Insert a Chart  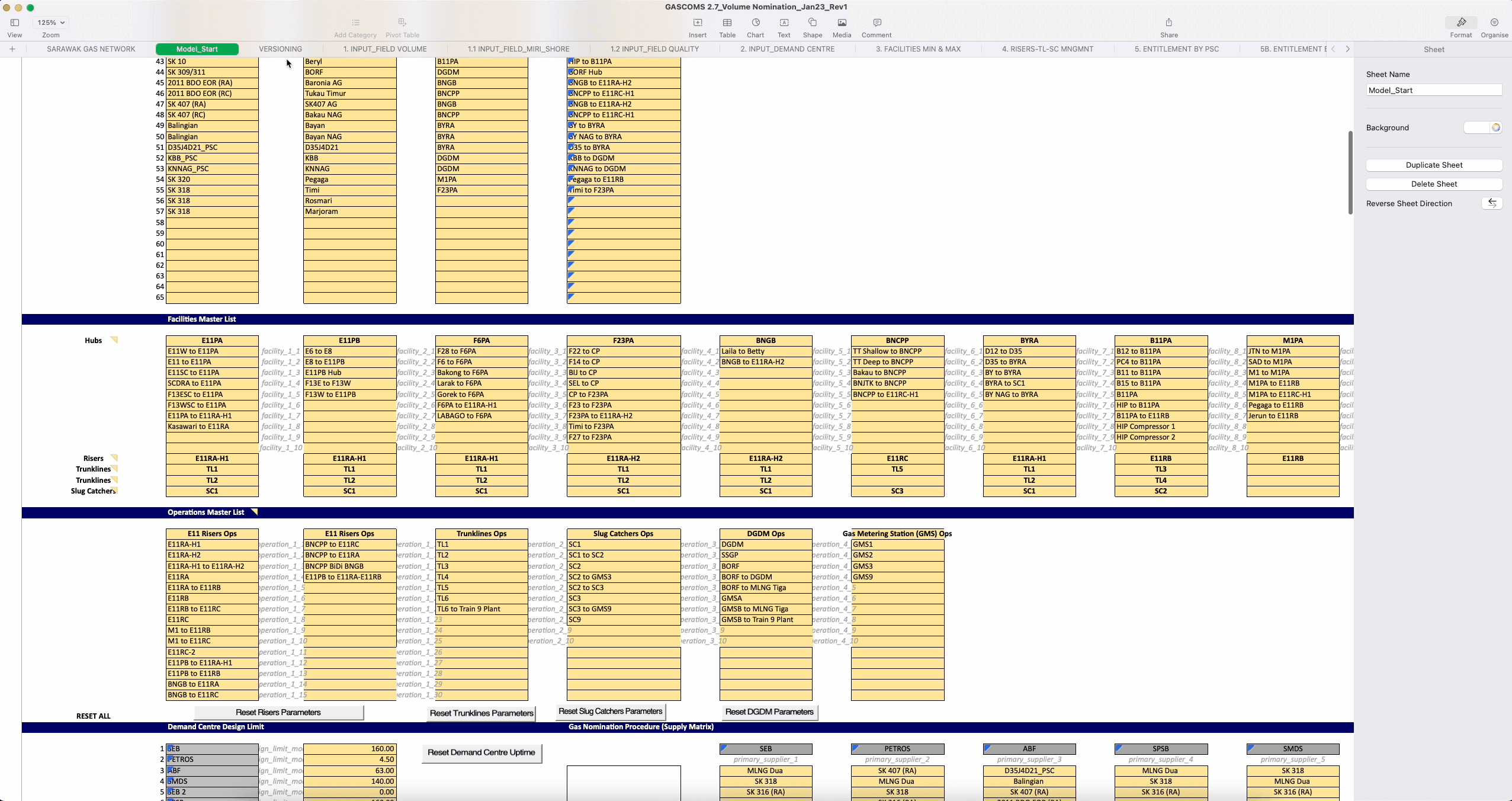755,23
